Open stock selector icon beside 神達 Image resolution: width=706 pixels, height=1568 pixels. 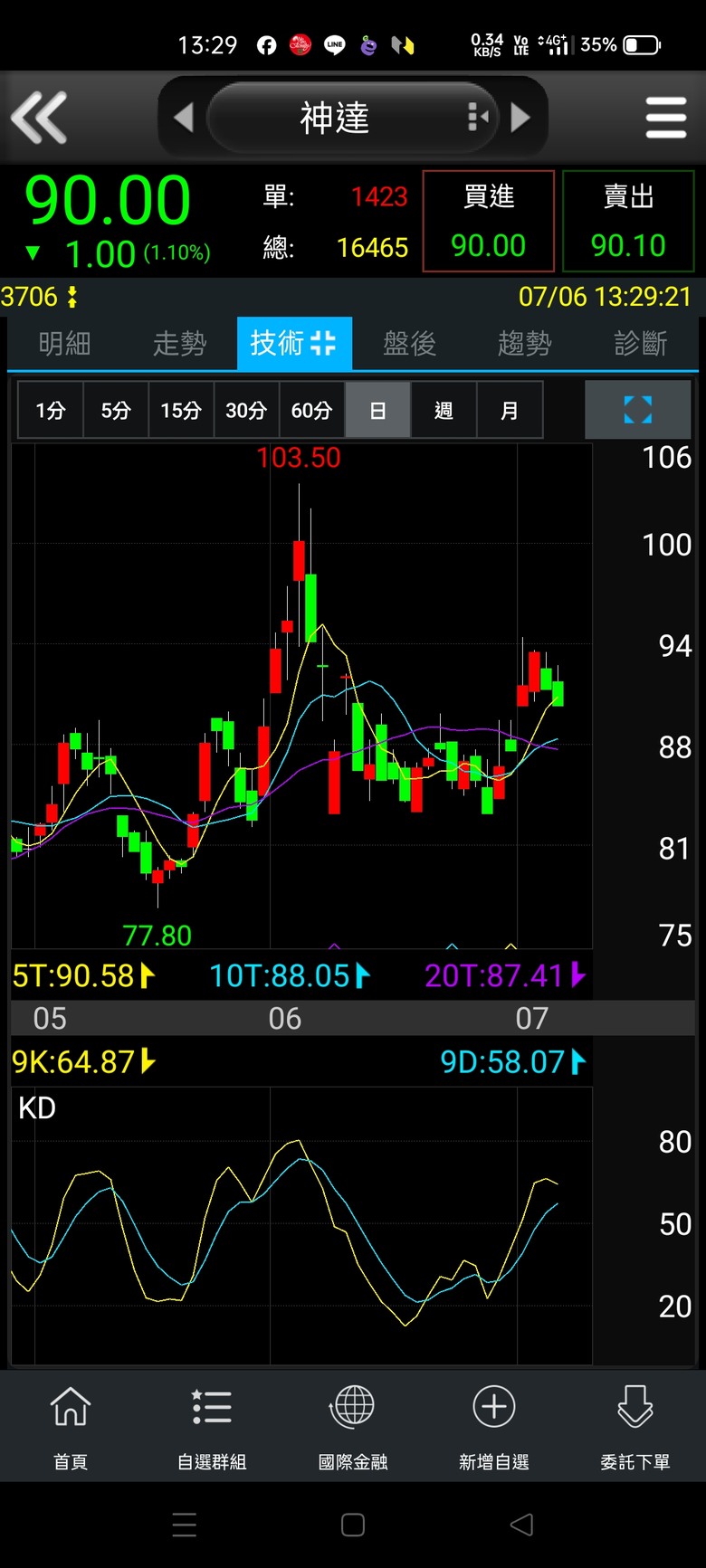(x=477, y=118)
